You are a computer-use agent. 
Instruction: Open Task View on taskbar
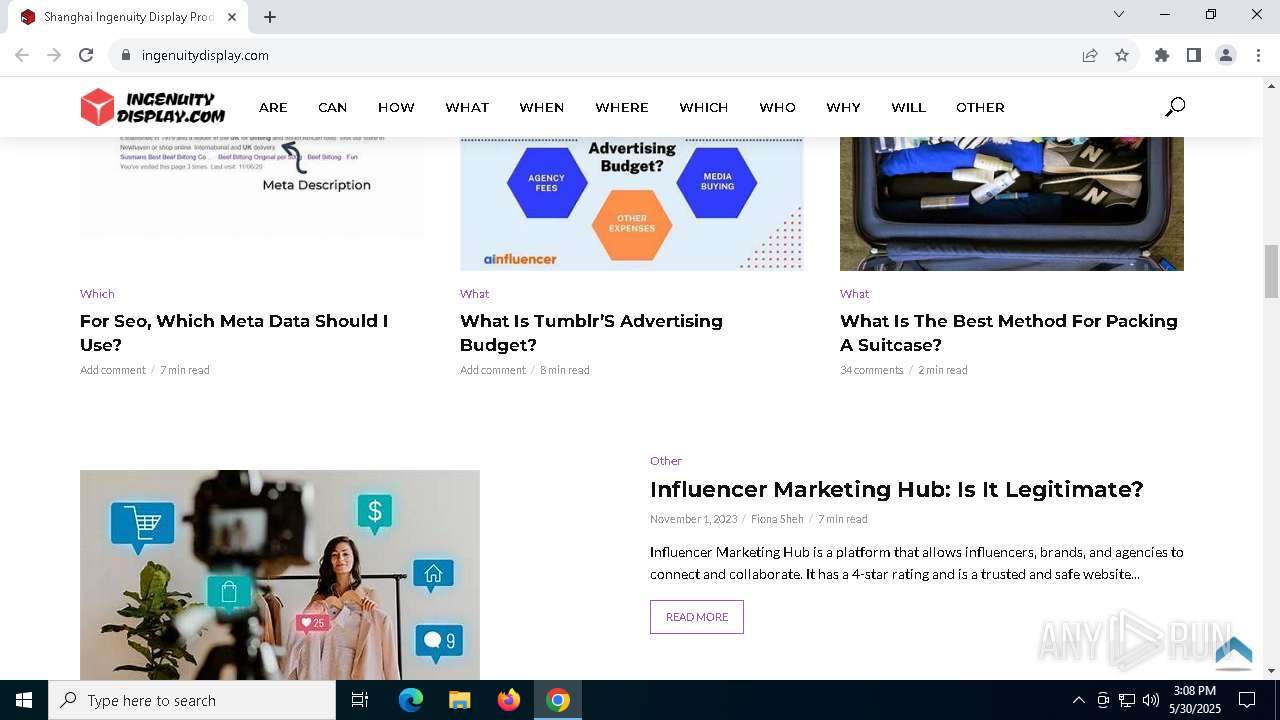tap(360, 700)
